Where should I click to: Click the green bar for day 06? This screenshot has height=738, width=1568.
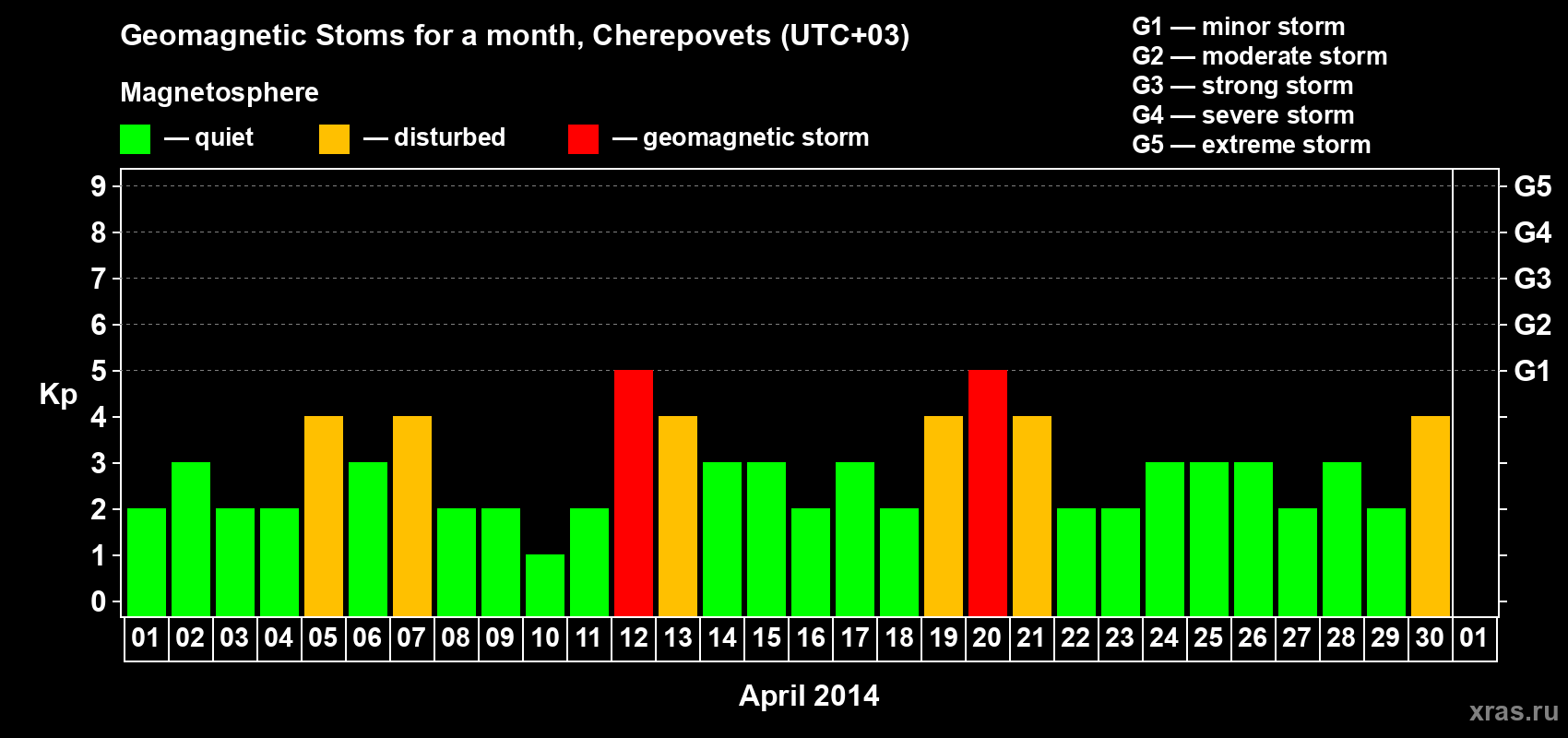click(x=368, y=540)
